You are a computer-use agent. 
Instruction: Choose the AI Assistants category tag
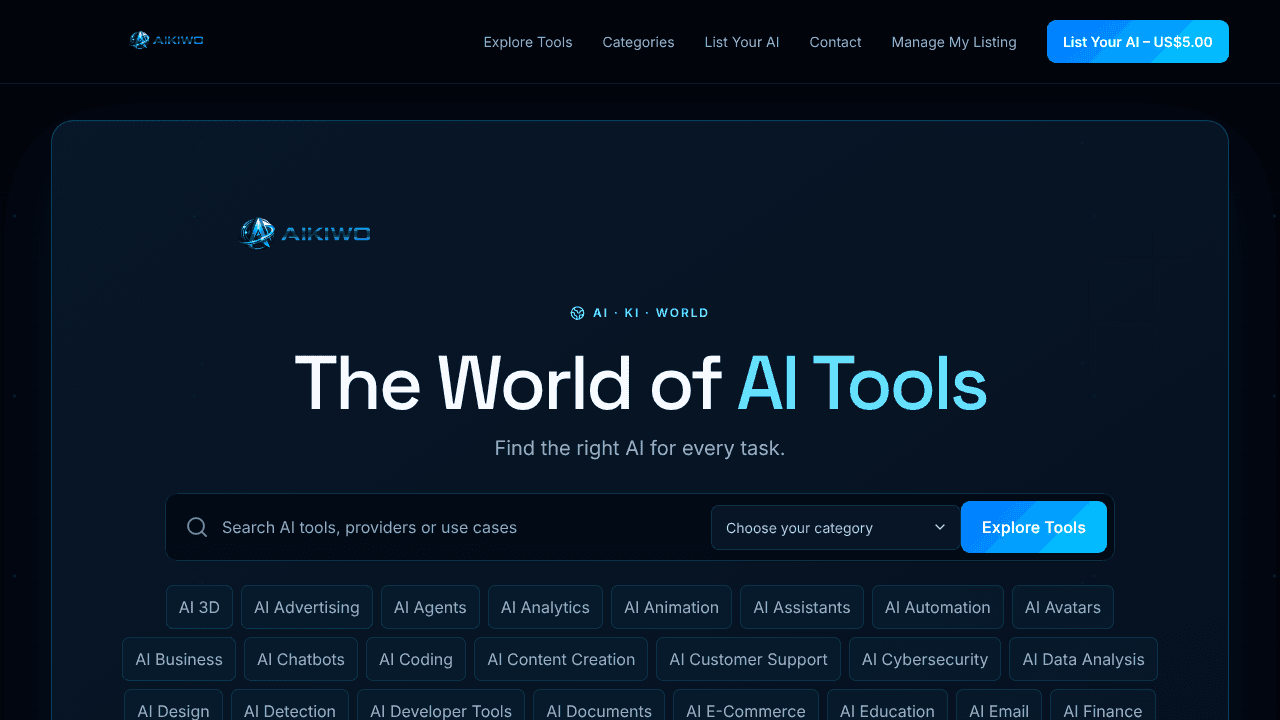click(802, 607)
